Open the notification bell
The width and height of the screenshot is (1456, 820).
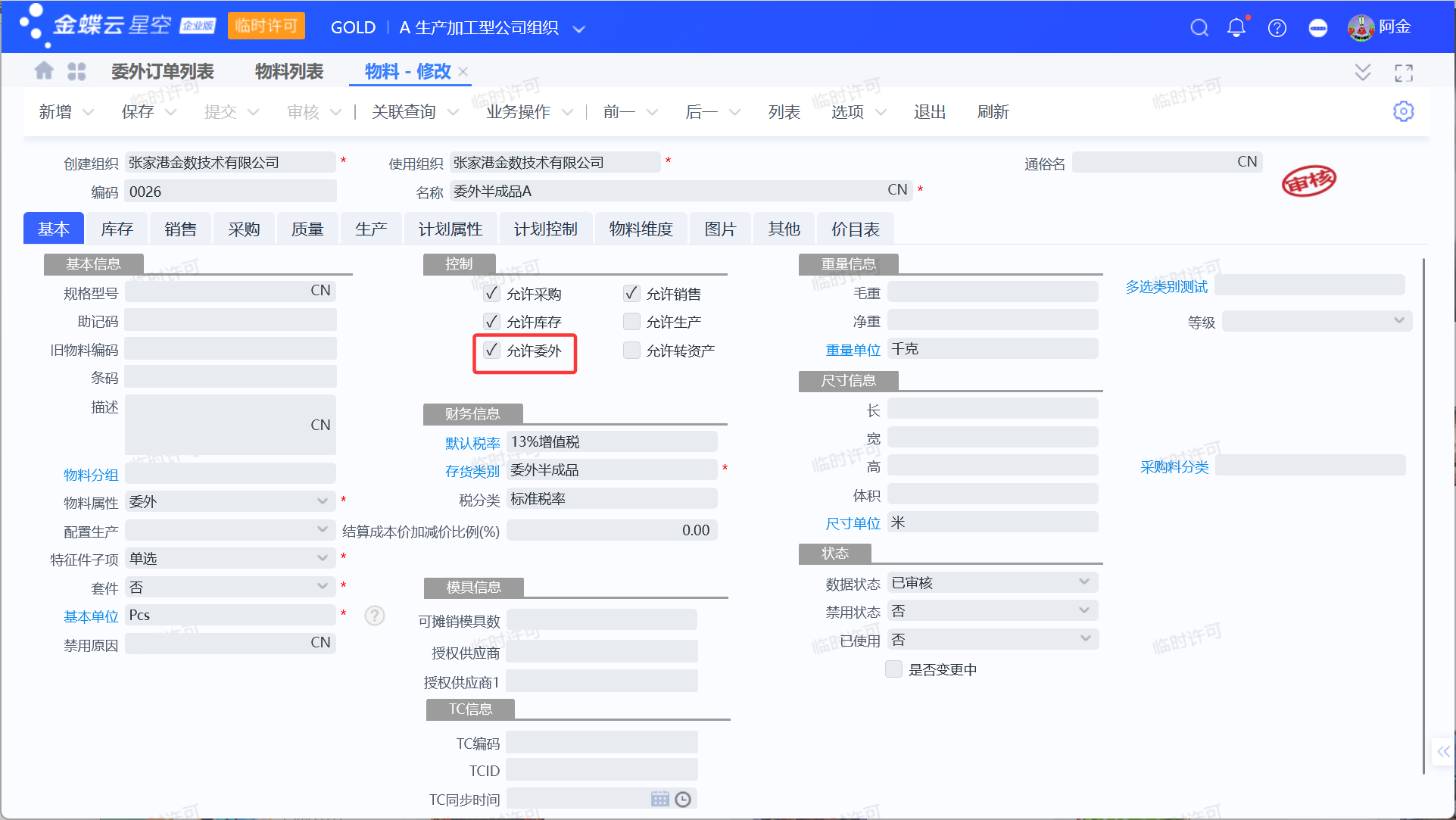(x=1236, y=28)
